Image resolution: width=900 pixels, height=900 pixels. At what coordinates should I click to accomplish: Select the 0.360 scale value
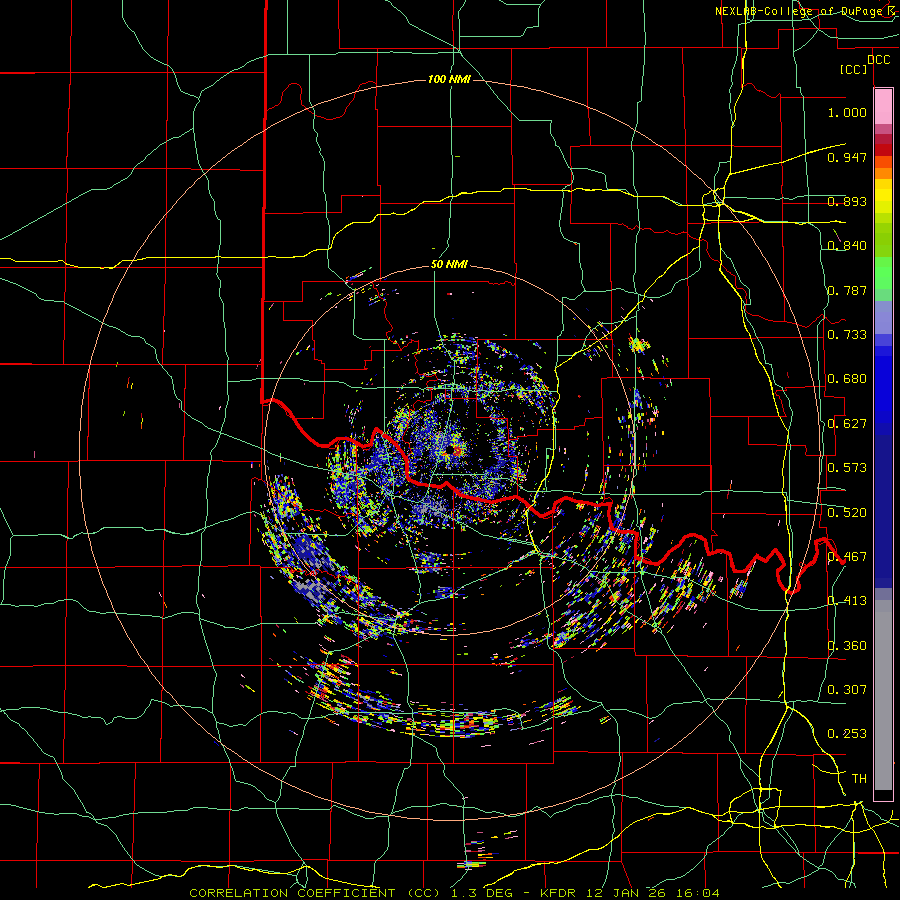pyautogui.click(x=847, y=646)
